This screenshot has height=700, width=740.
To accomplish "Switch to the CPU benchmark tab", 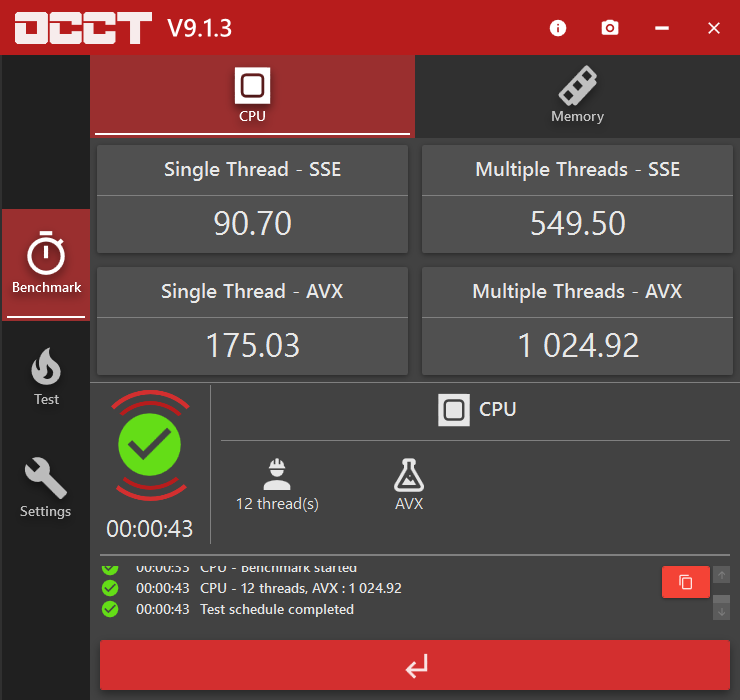I will [x=252, y=96].
